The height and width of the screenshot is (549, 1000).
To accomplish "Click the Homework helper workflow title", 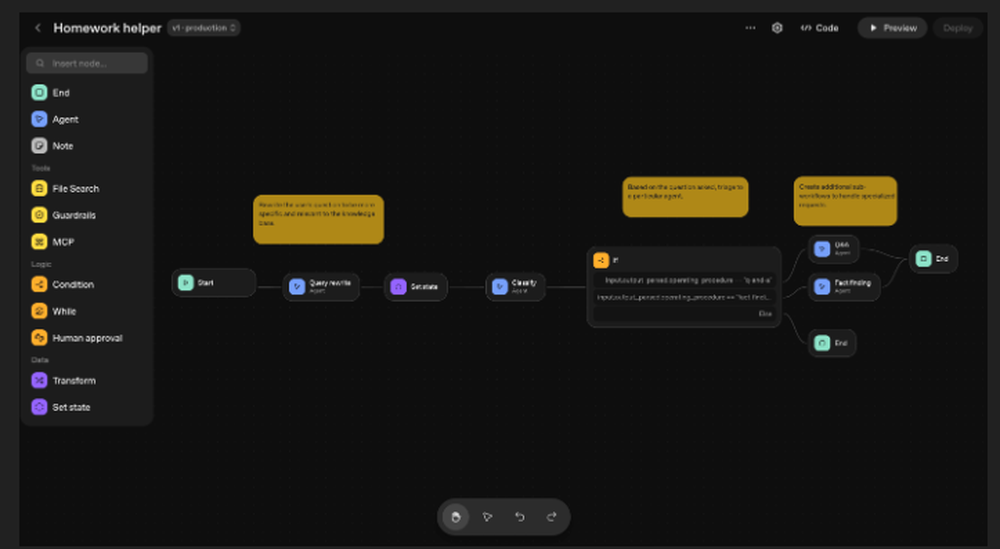I will [x=107, y=28].
